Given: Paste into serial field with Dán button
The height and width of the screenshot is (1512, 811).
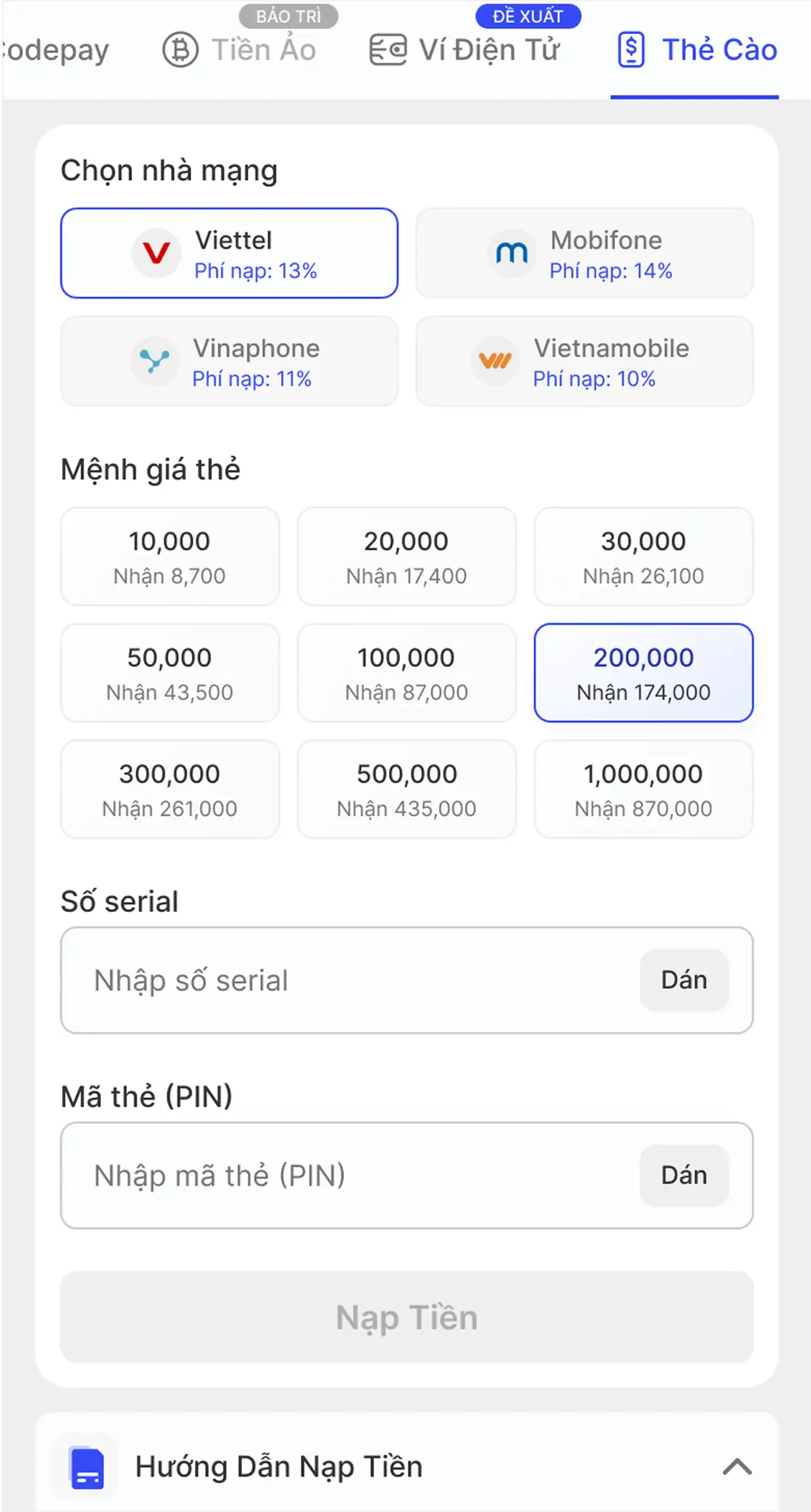Looking at the screenshot, I should [x=684, y=980].
